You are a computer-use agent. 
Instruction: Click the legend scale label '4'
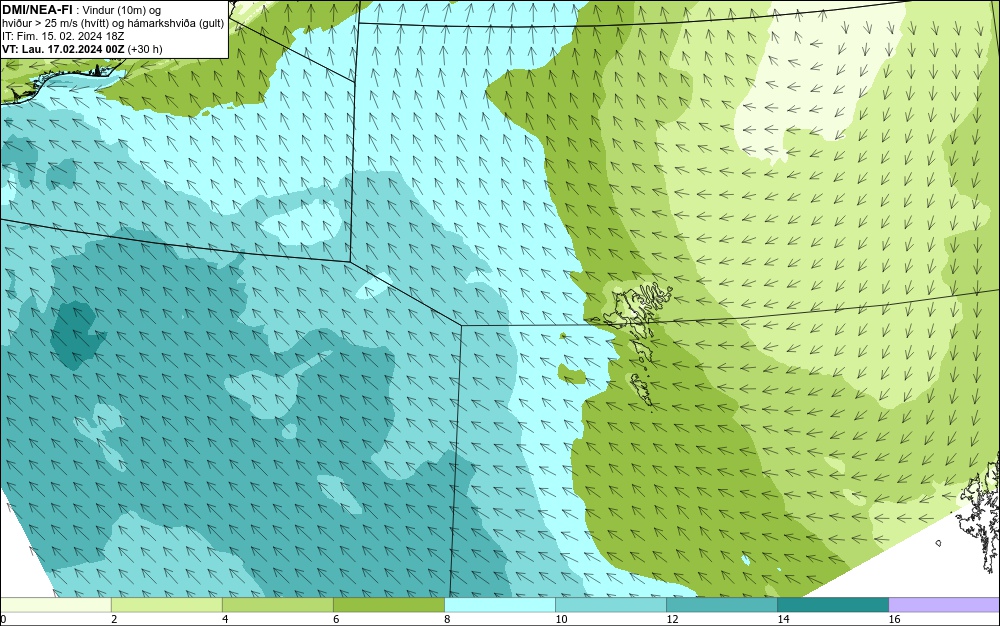coord(225,619)
